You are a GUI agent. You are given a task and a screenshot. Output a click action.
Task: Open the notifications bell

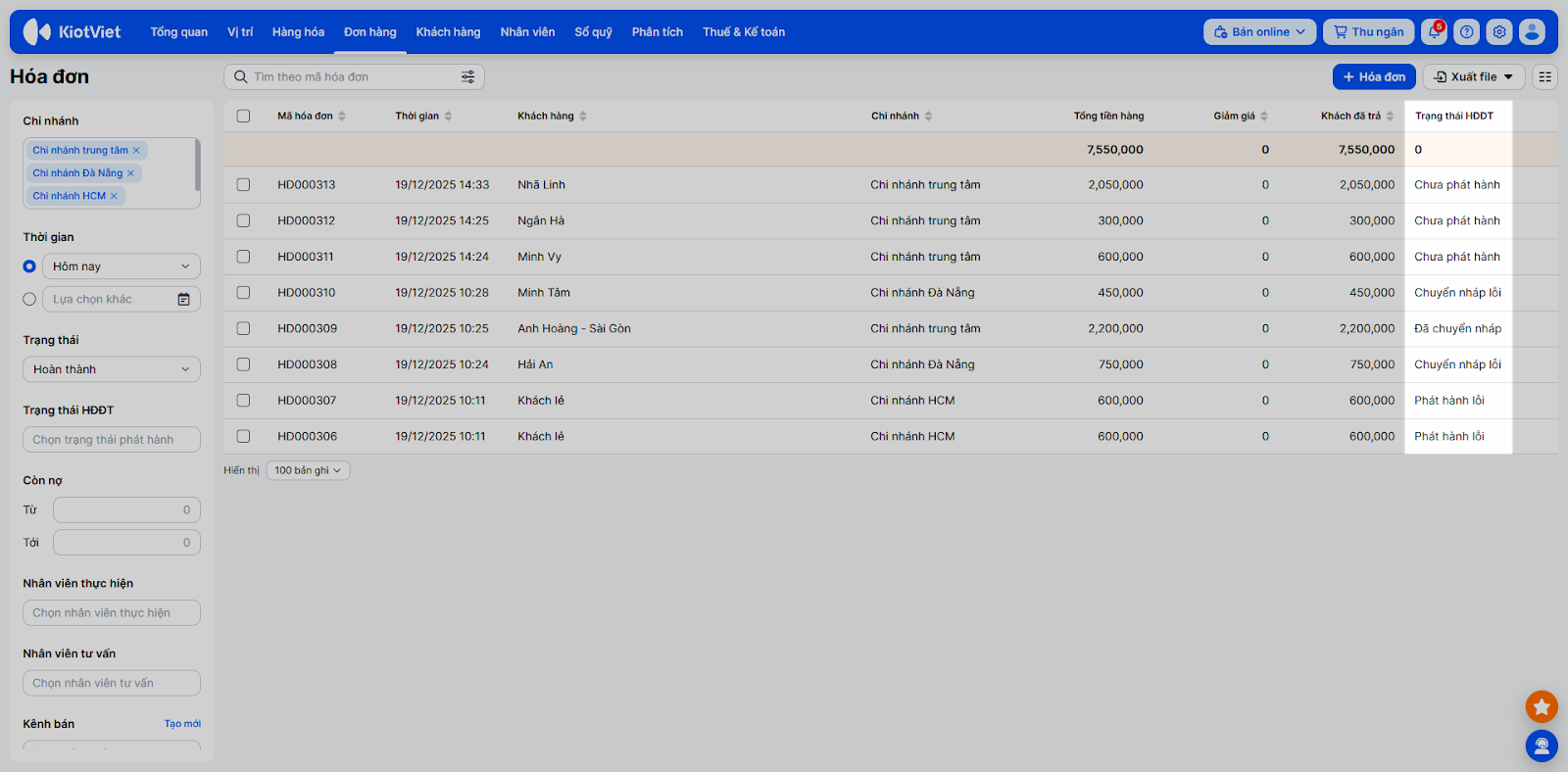(1434, 32)
